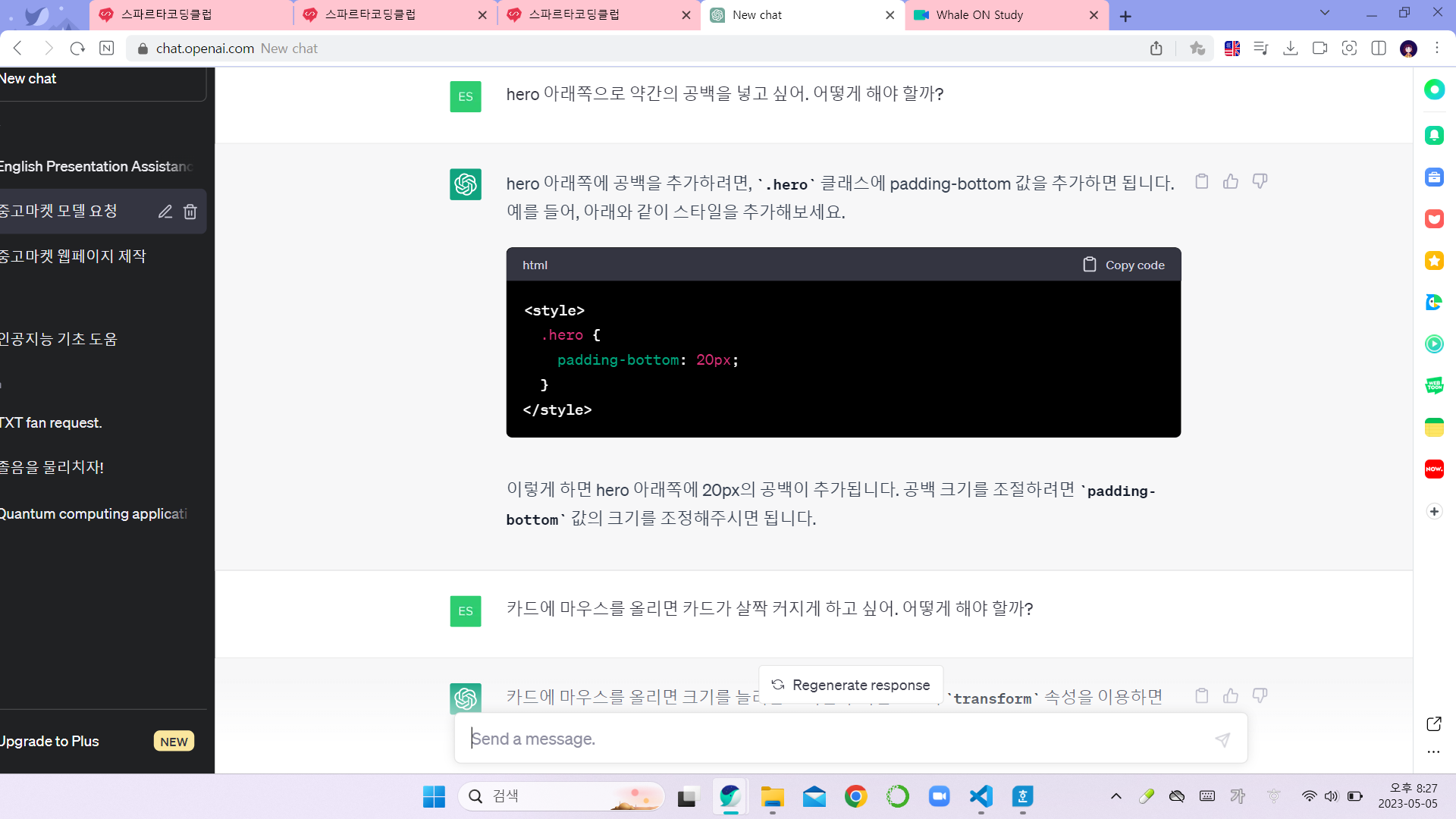Open File Explorer from taskbar
The height and width of the screenshot is (819, 1456).
coord(772,796)
